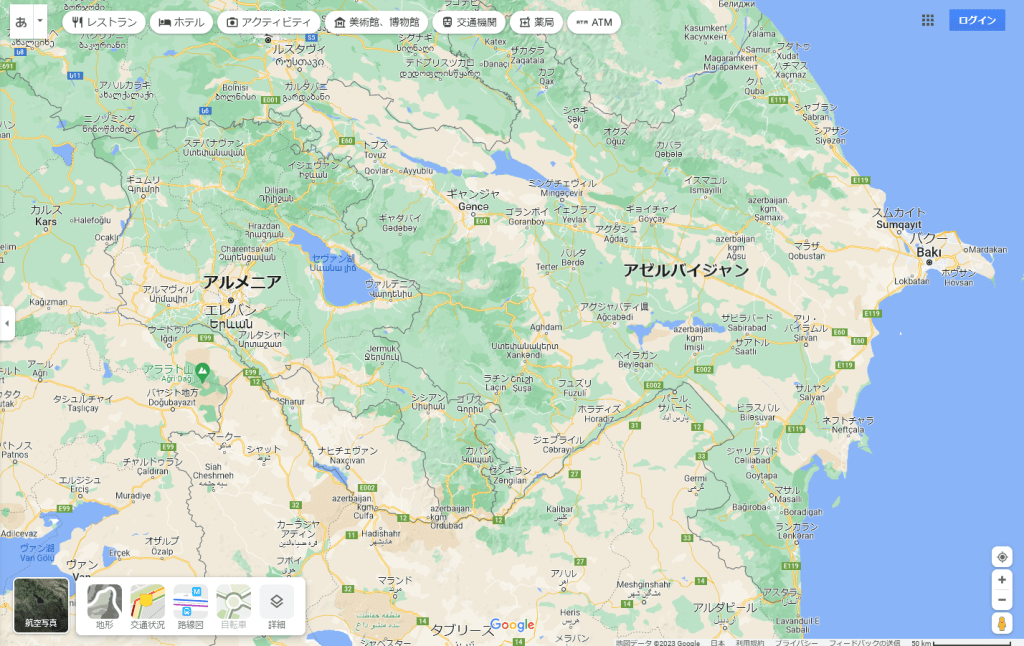This screenshot has height=646, width=1024.
Task: Click the my location target icon
Action: (x=1002, y=557)
